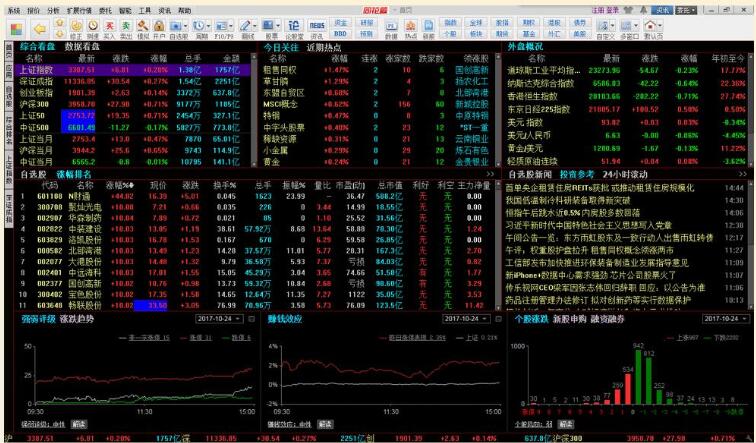Viewport: 756px width, 443px height.
Task: Open the 多窗口 multi-window icon
Action: pos(626,26)
